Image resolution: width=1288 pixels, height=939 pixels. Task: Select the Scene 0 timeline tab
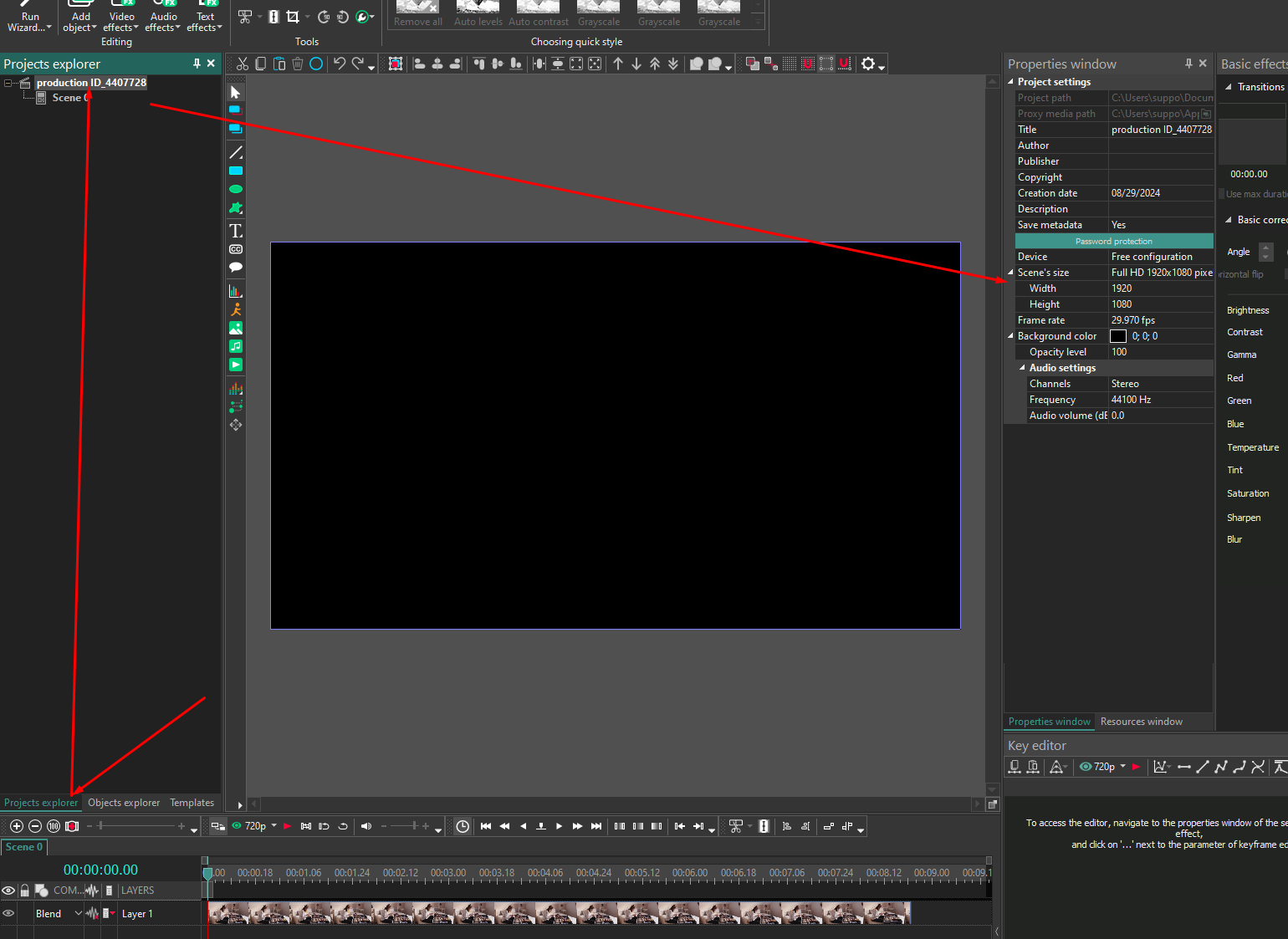(x=24, y=847)
